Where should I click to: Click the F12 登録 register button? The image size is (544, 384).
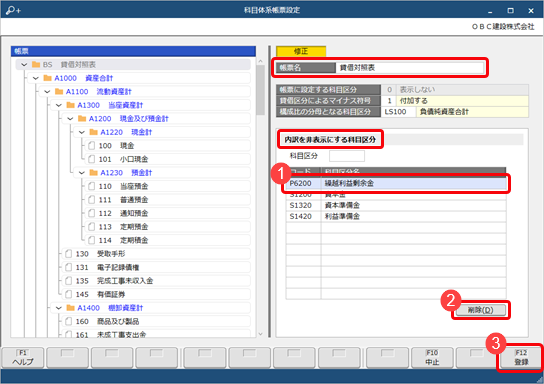coord(521,358)
